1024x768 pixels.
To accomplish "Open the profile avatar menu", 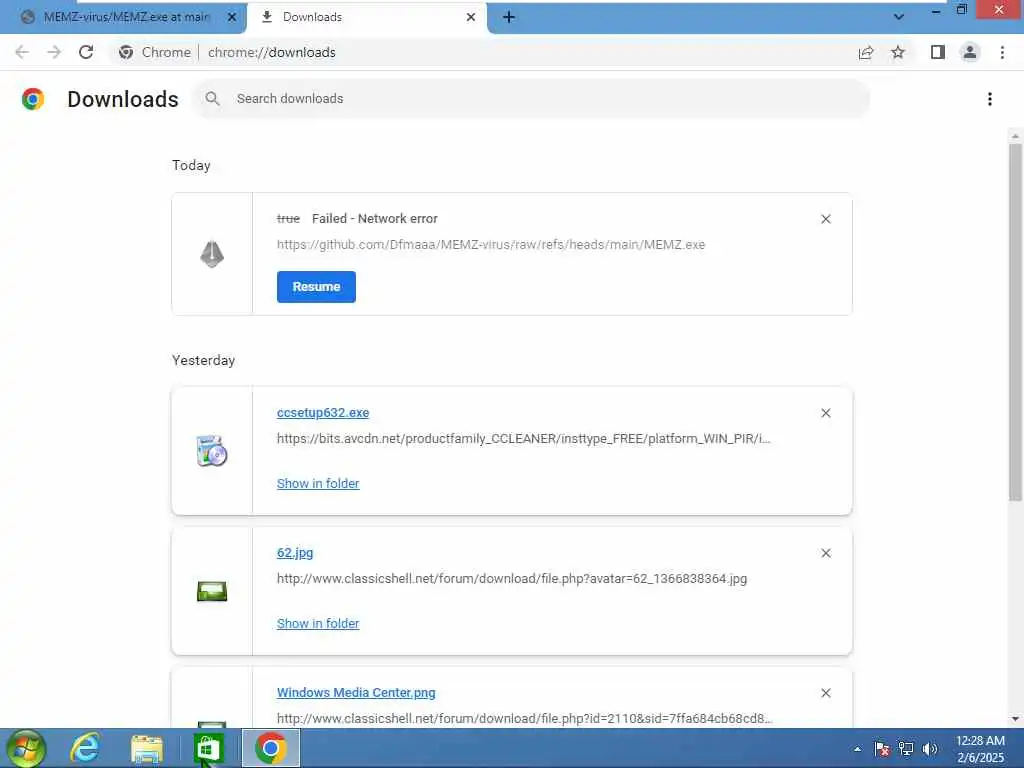I will 970,52.
